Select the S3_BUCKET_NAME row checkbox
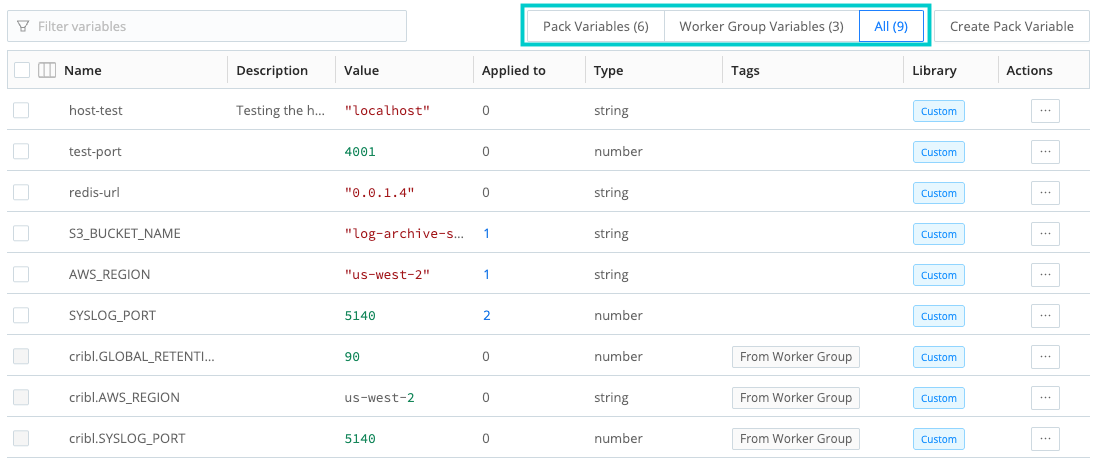The width and height of the screenshot is (1097, 464). tap(21, 234)
